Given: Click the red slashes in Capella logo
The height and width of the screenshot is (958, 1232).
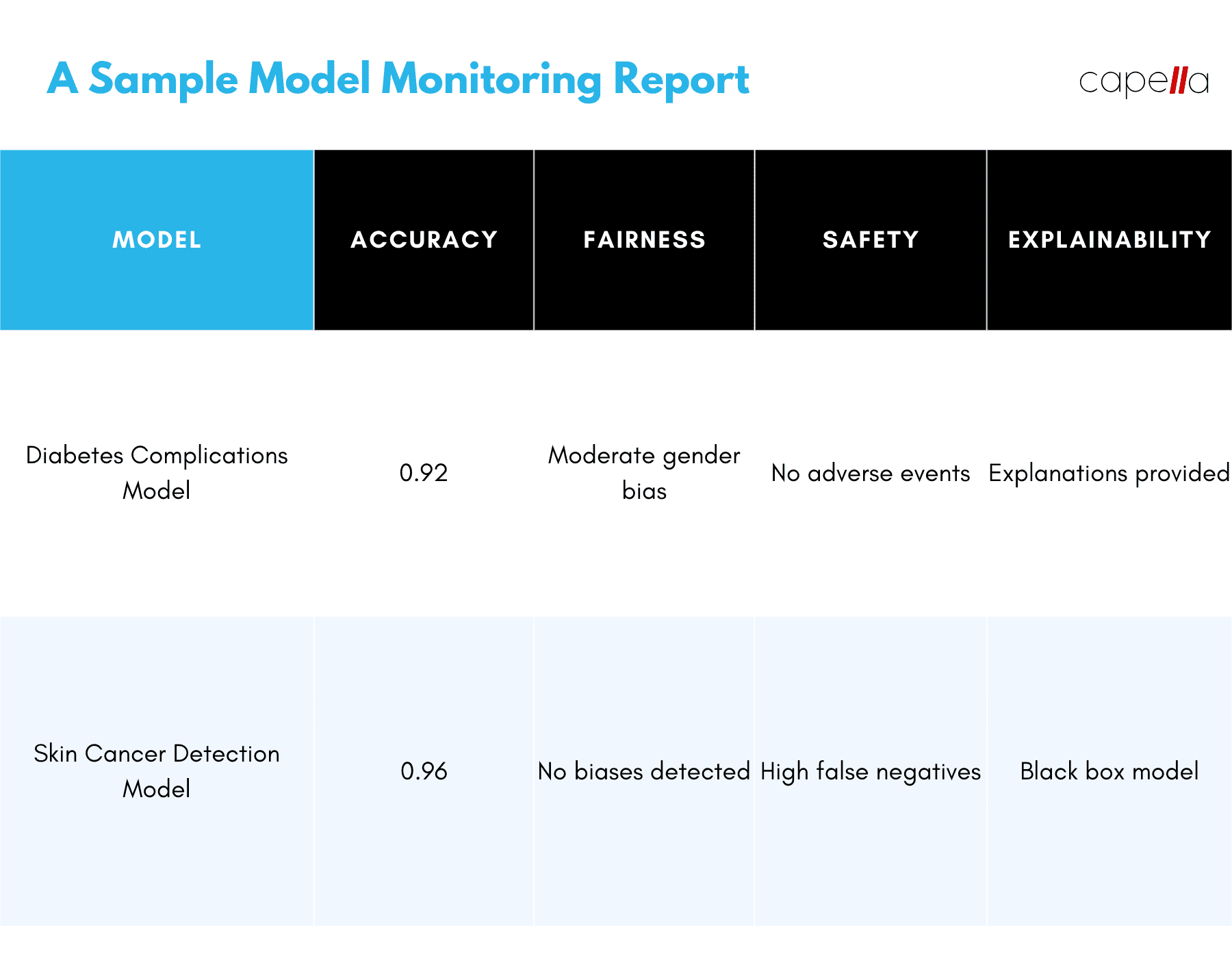Looking at the screenshot, I should (x=1178, y=80).
